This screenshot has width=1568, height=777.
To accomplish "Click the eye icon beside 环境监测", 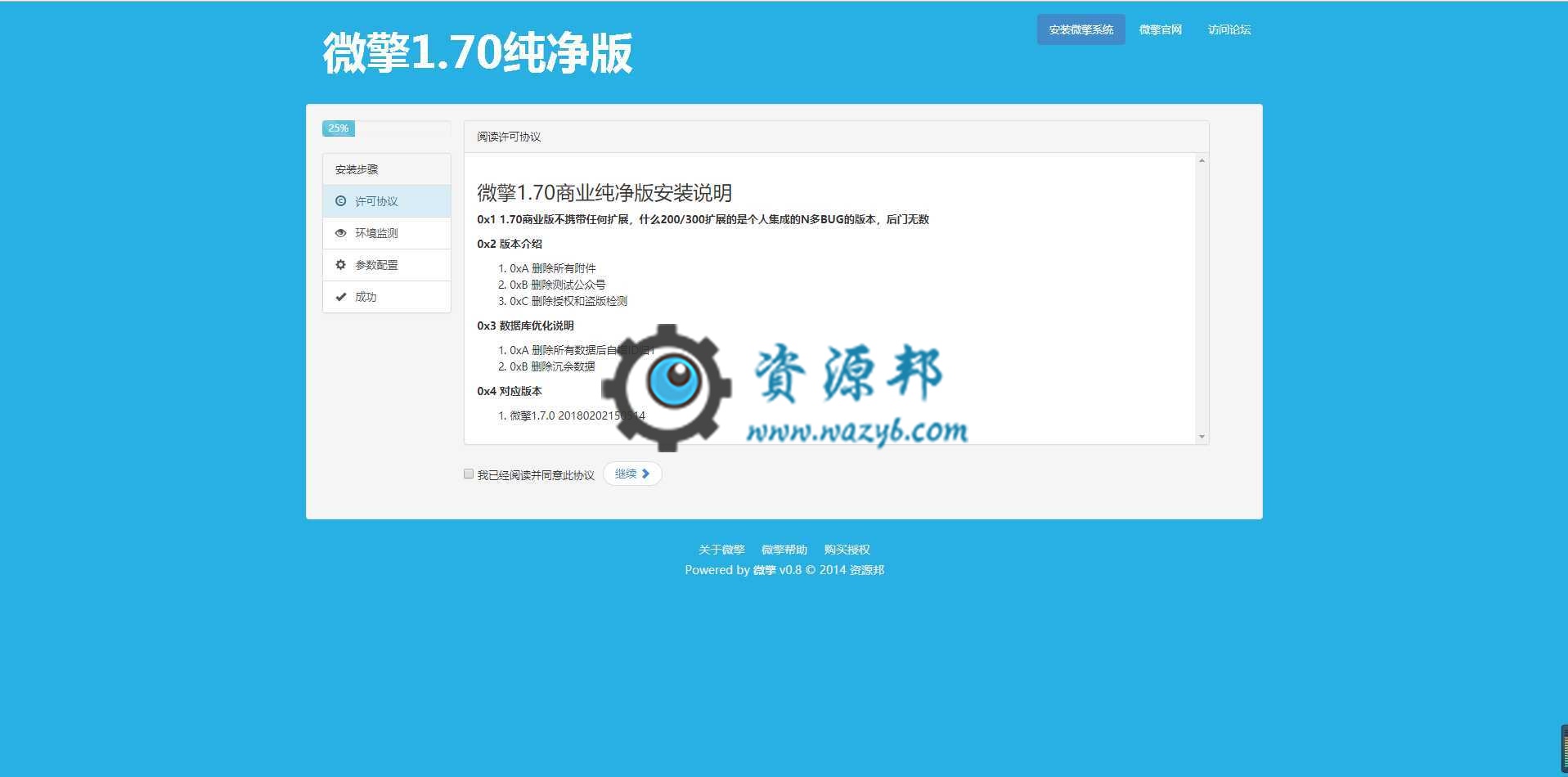I will coord(341,233).
